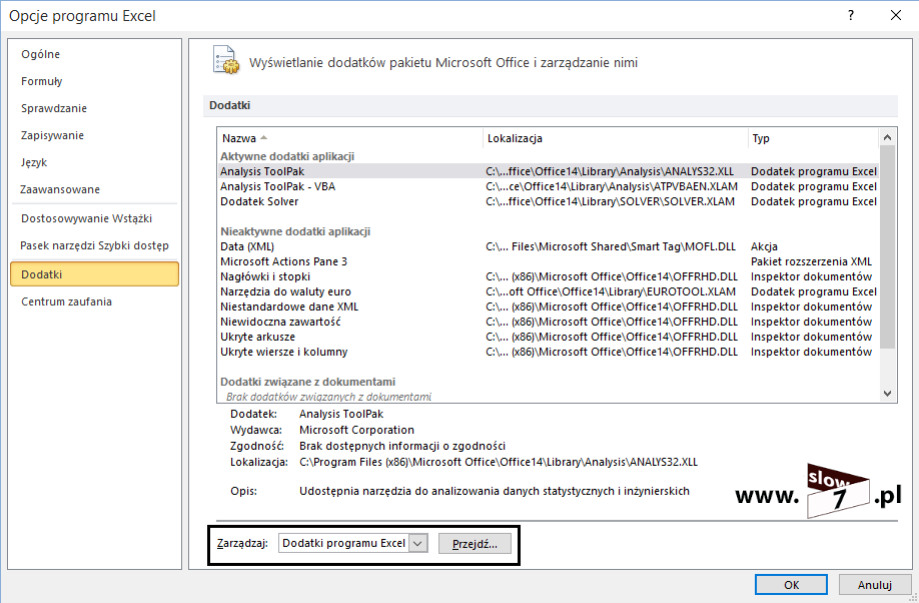Click the Anuluj button
This screenshot has height=603, width=919.
pyautogui.click(x=874, y=585)
